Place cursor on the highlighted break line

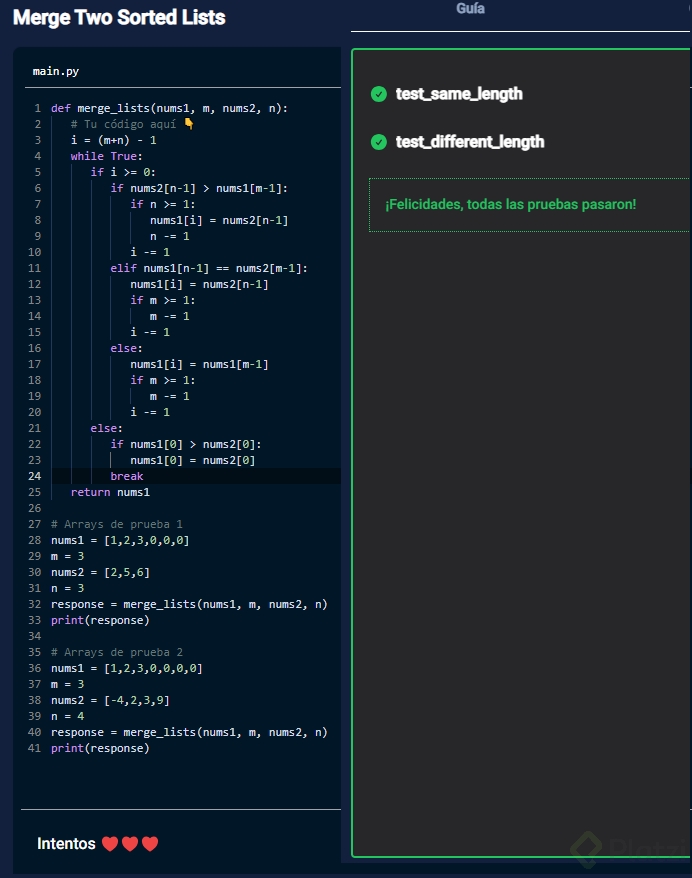127,476
